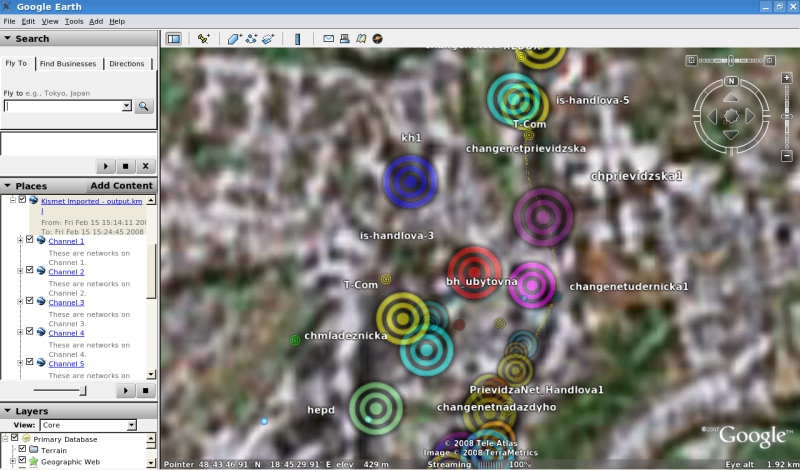Uncheck the Channel 1 checkbox
Viewport: 800px width, 470px height.
[30, 239]
